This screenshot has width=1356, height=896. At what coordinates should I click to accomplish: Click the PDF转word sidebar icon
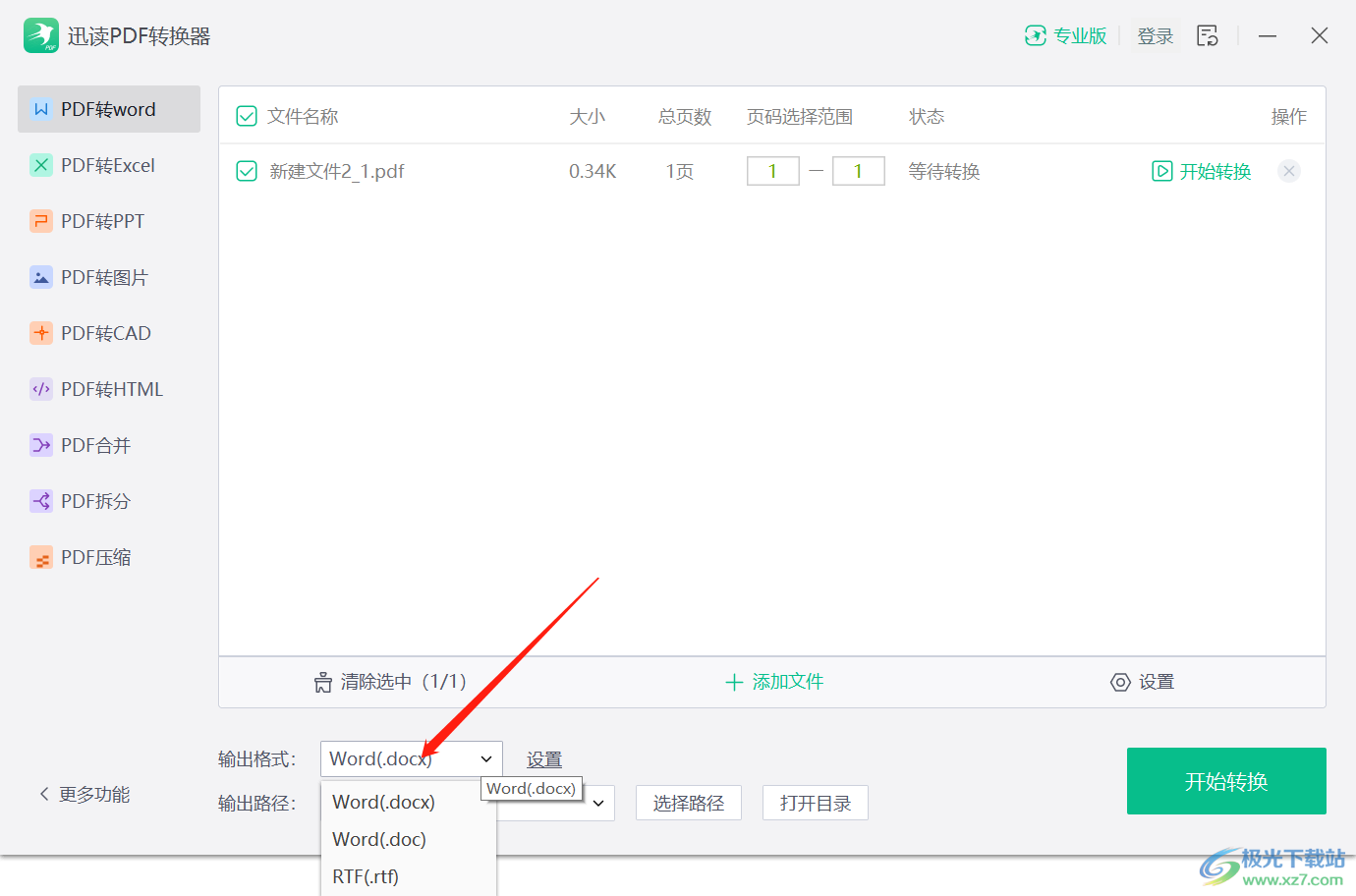(41, 109)
